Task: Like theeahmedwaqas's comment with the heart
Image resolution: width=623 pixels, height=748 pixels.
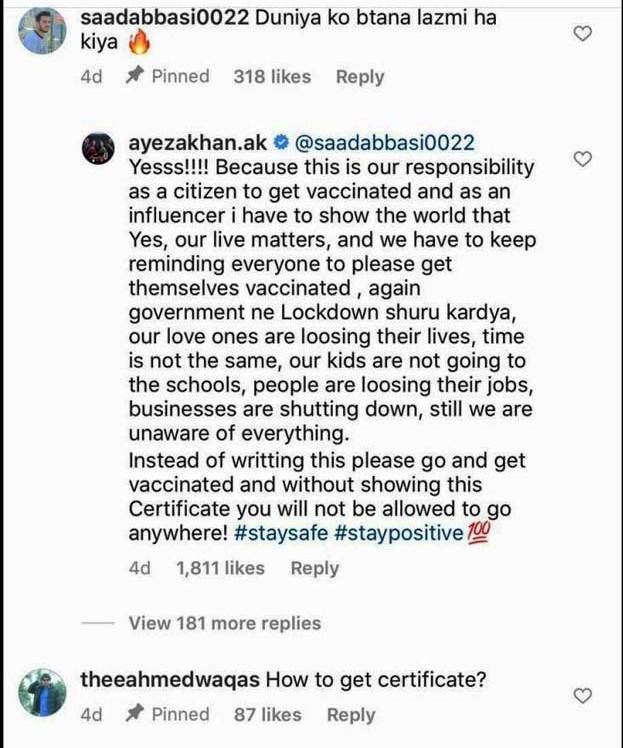Action: click(582, 696)
